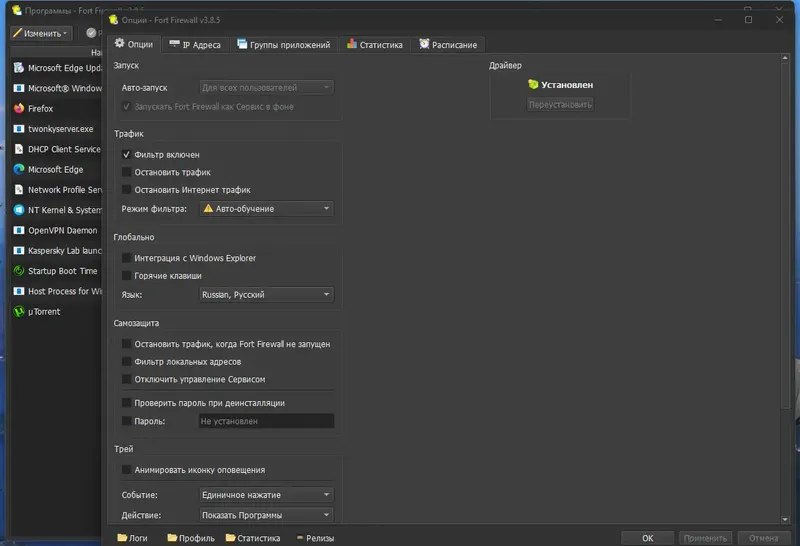
Task: Click the Startup Boot Time icon
Action: click(19, 271)
